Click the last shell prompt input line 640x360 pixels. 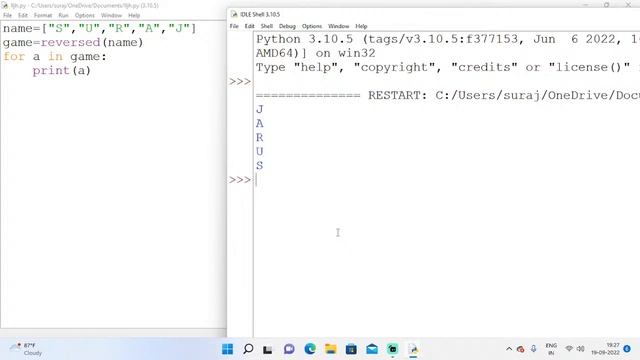447,180
